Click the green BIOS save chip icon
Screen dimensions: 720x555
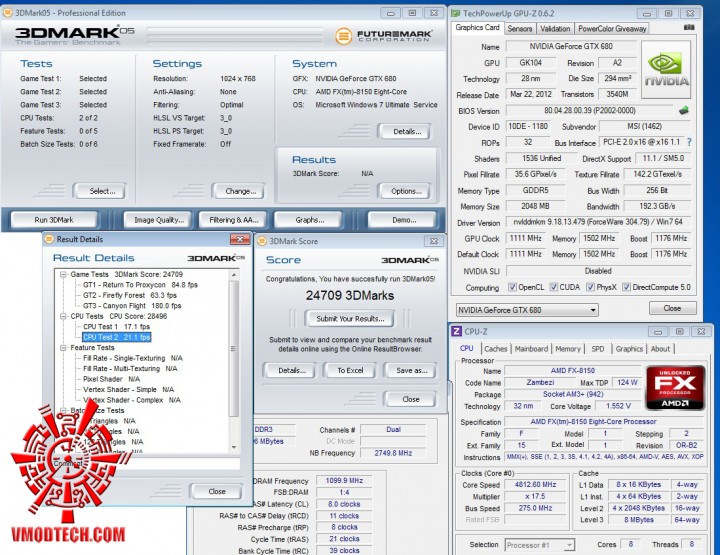684,110
